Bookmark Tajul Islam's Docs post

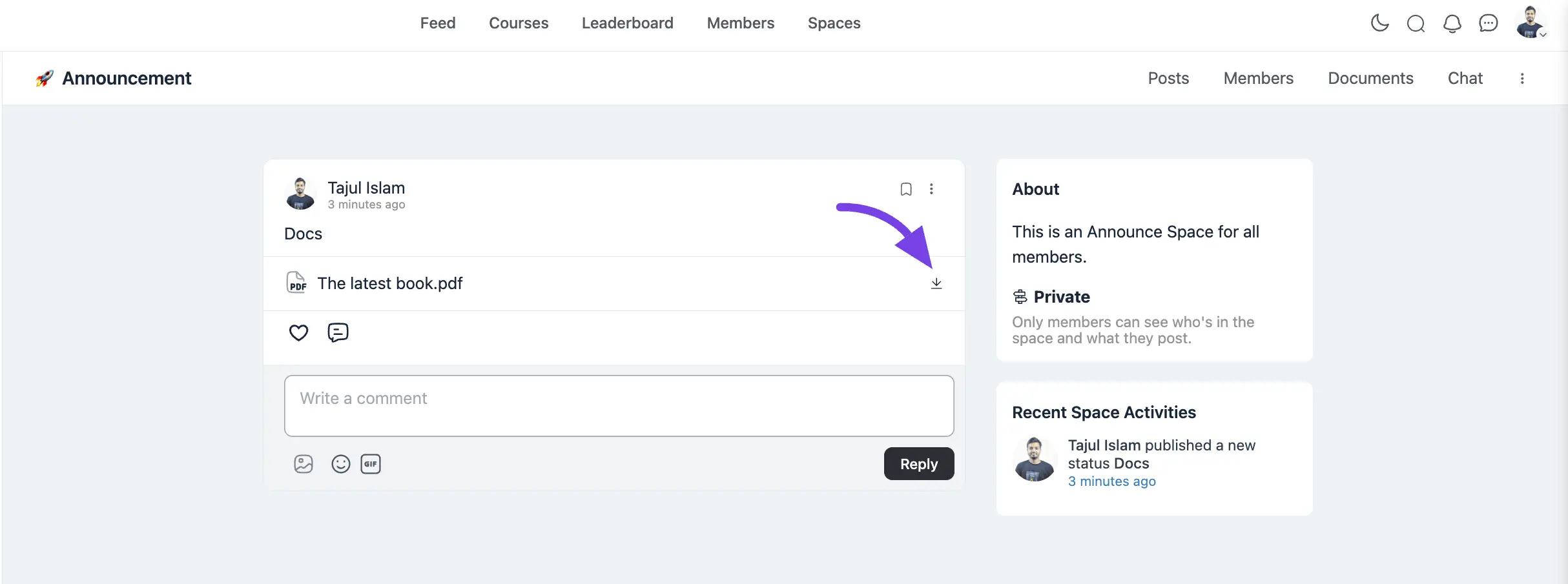(906, 189)
